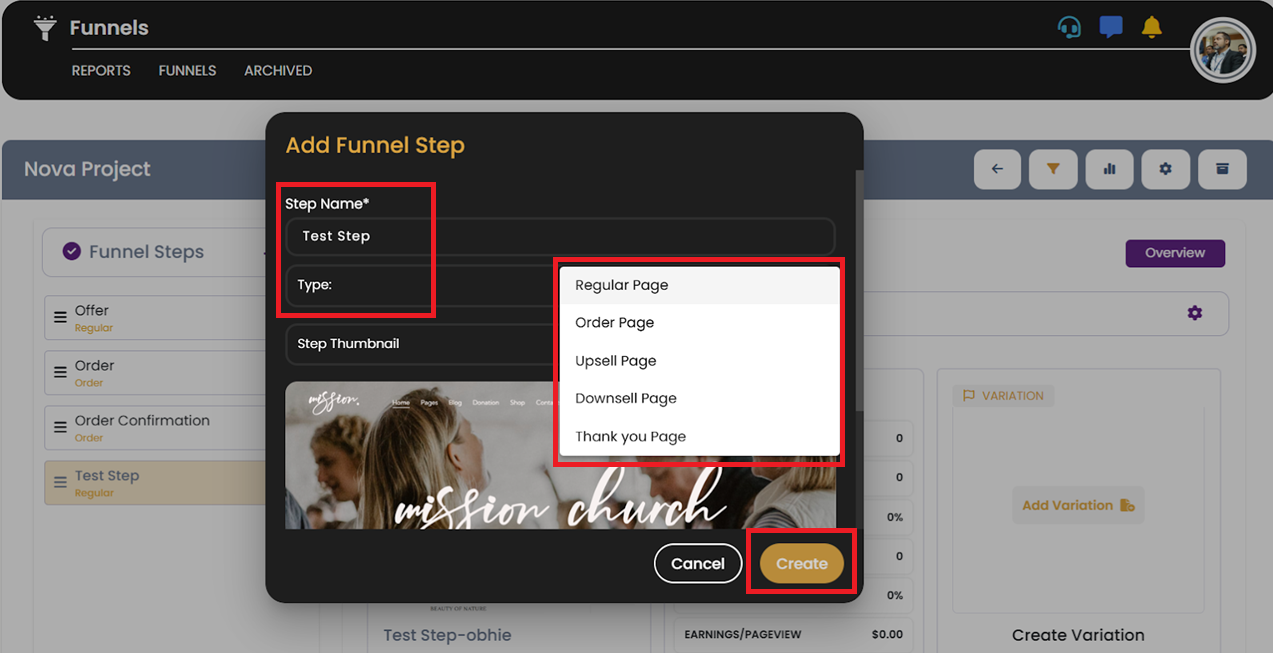Pick Upsell Page from dropdown
Image resolution: width=1273 pixels, height=653 pixels.
(x=615, y=361)
